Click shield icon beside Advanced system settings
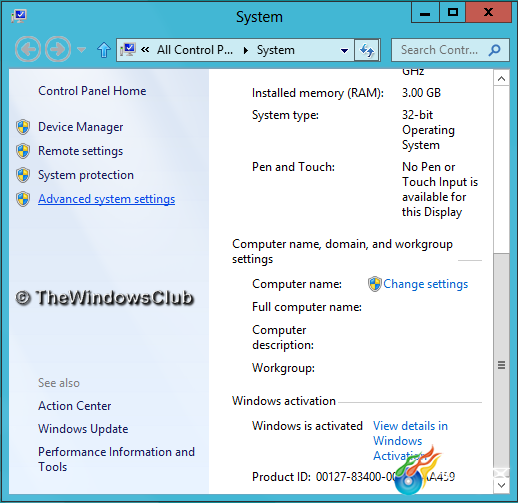This screenshot has width=518, height=503. pyautogui.click(x=23, y=199)
